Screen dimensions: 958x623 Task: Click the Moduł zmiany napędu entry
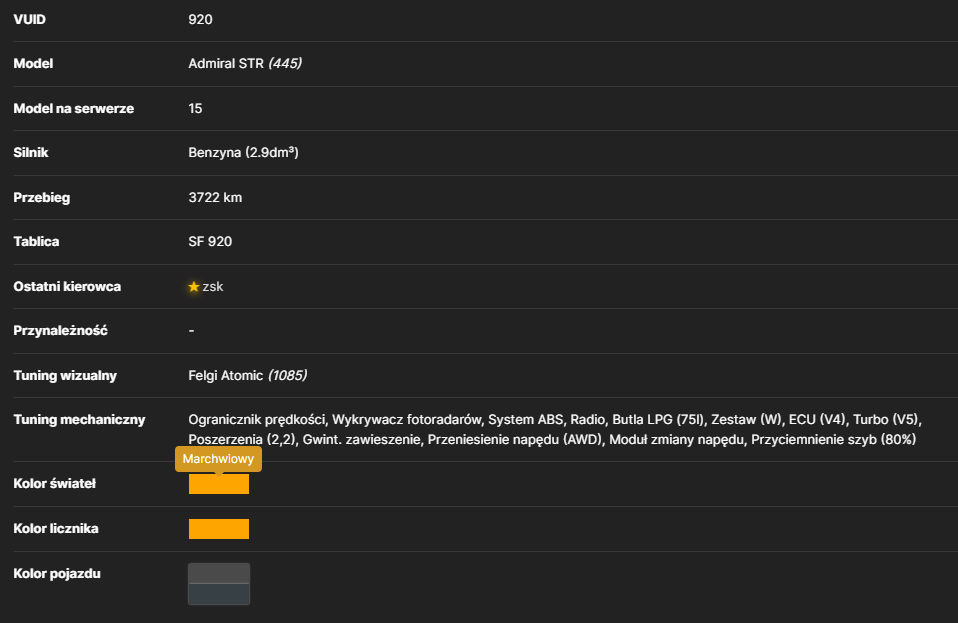point(676,440)
